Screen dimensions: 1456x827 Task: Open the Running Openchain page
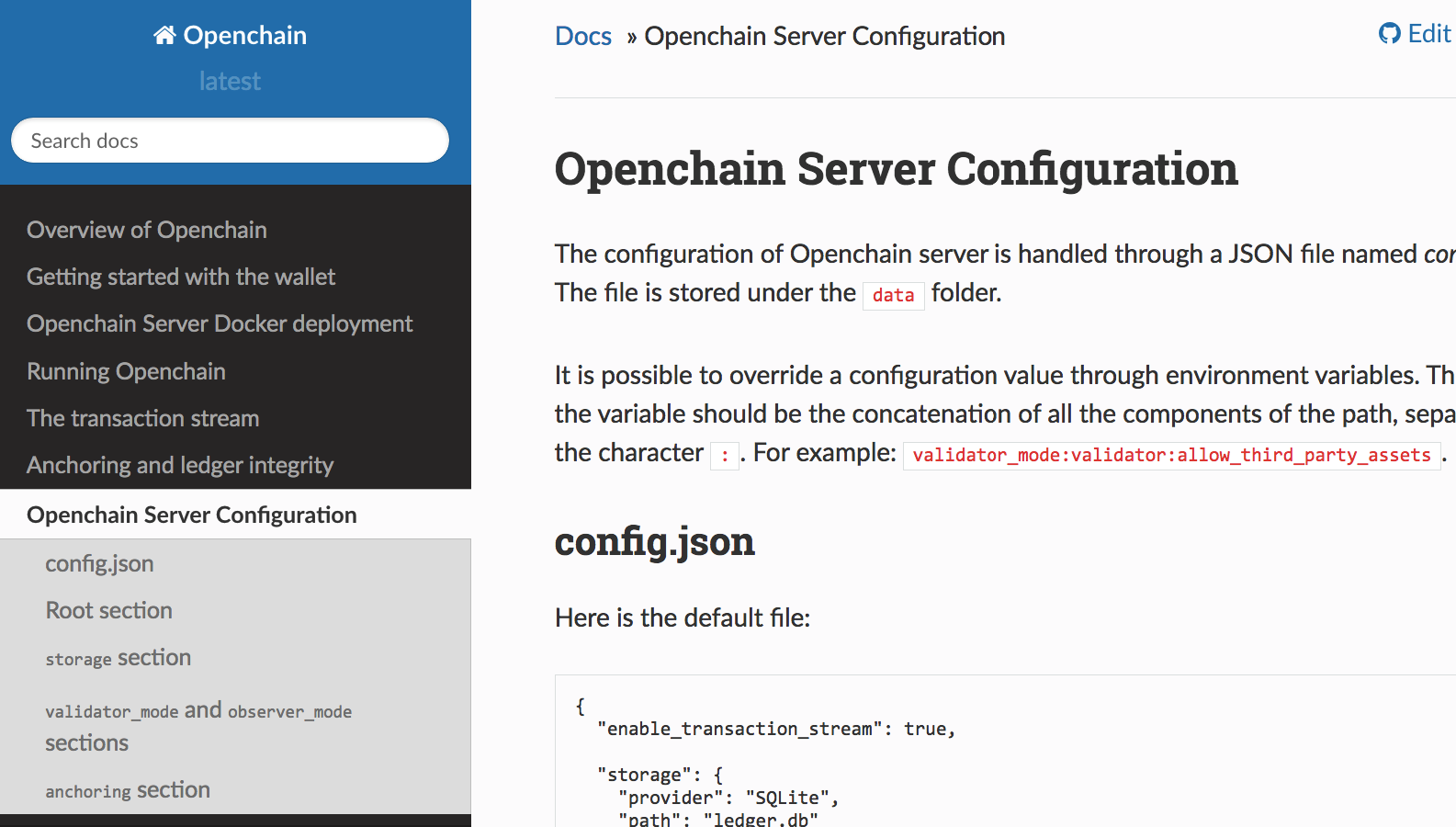(126, 371)
